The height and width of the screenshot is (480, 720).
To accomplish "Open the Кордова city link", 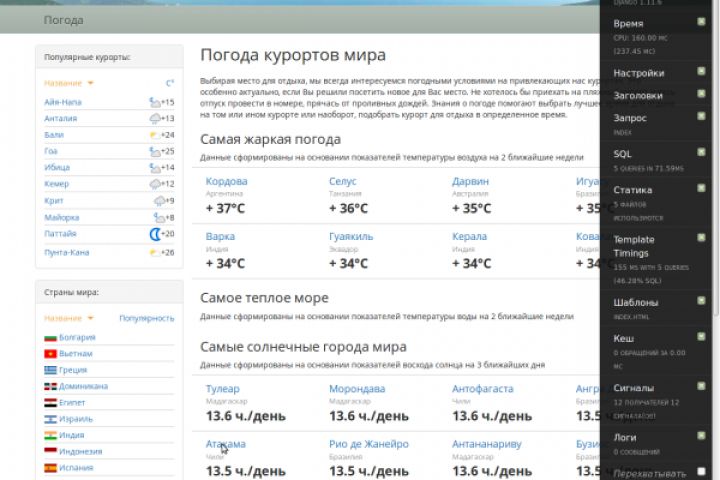I will point(226,181).
